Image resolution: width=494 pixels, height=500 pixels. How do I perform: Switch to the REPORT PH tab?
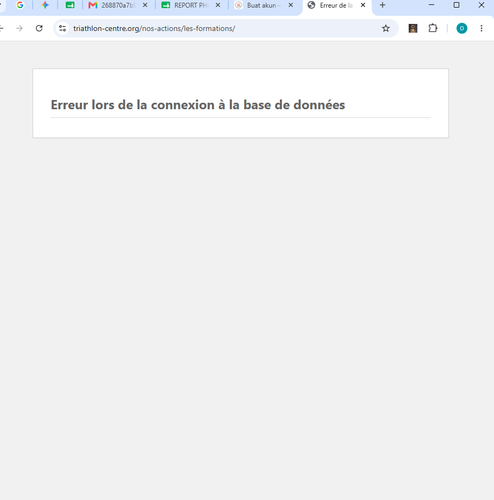(191, 5)
